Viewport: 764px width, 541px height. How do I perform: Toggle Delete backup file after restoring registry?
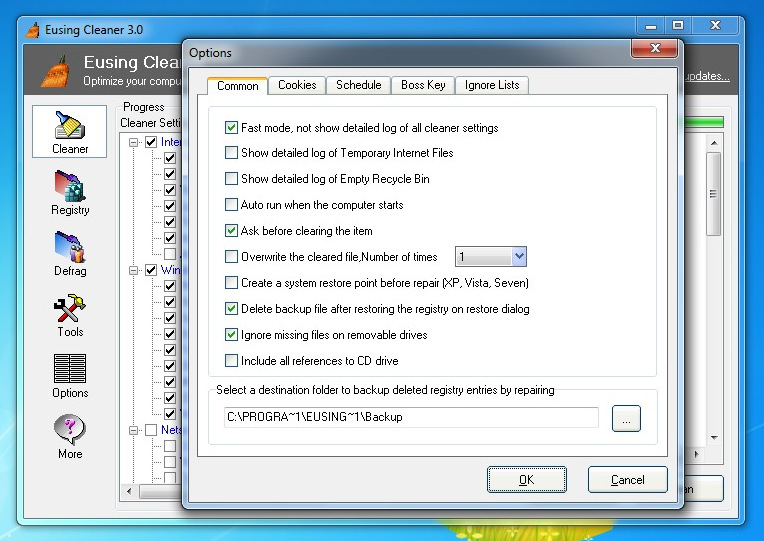click(x=231, y=308)
